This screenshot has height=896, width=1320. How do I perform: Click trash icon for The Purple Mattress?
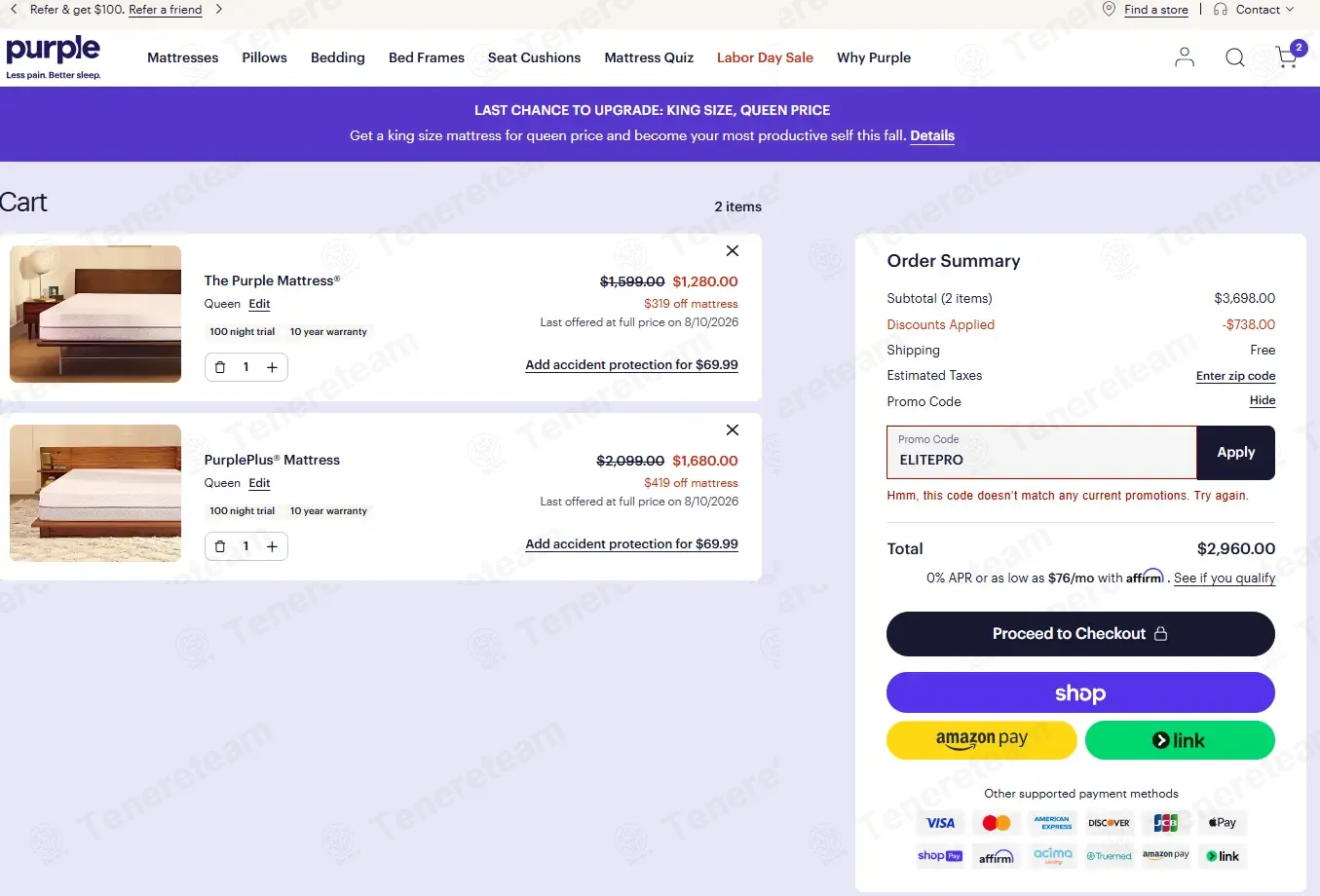[220, 367]
